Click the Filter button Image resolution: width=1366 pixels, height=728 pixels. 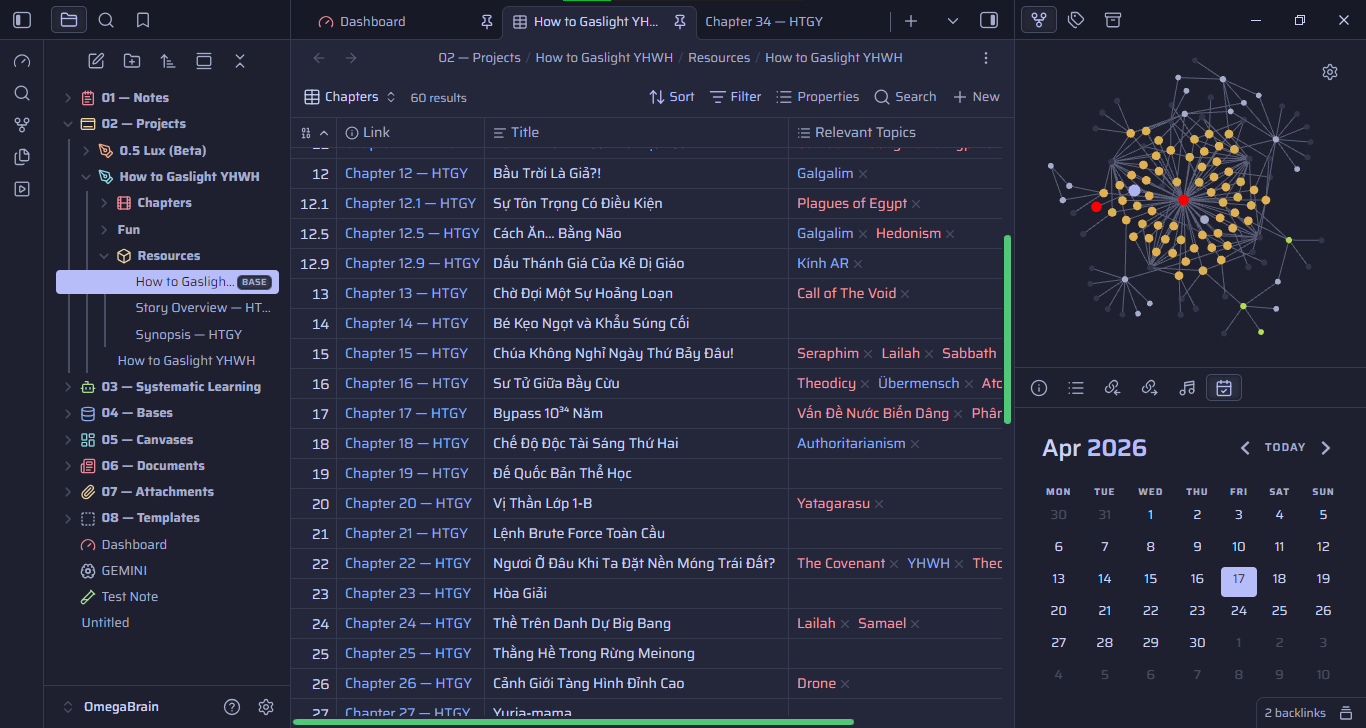(735, 97)
